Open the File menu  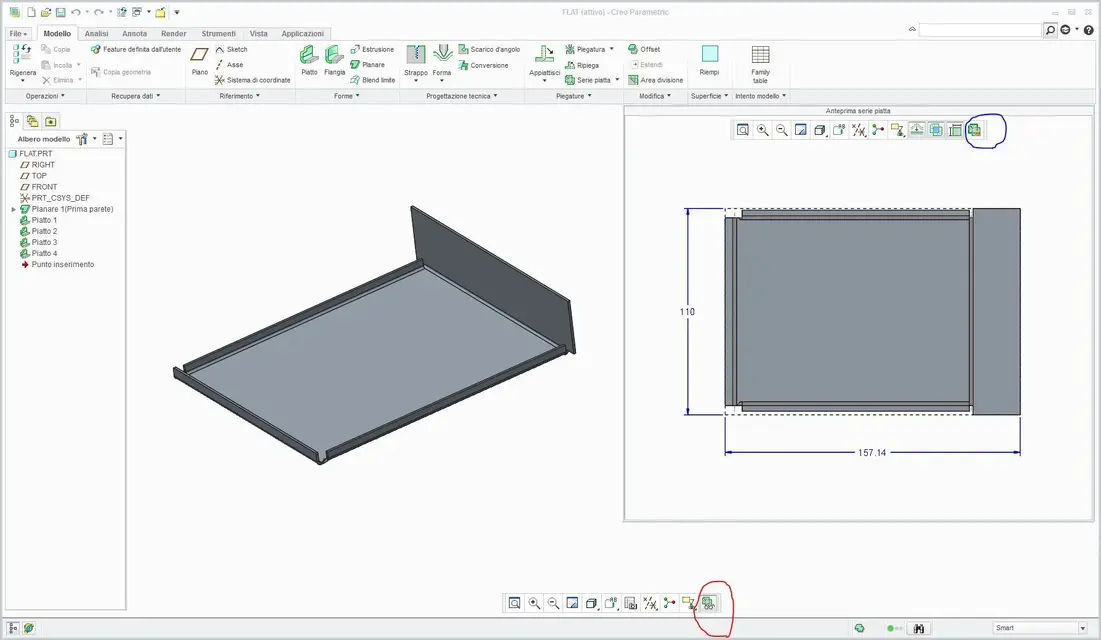point(18,34)
